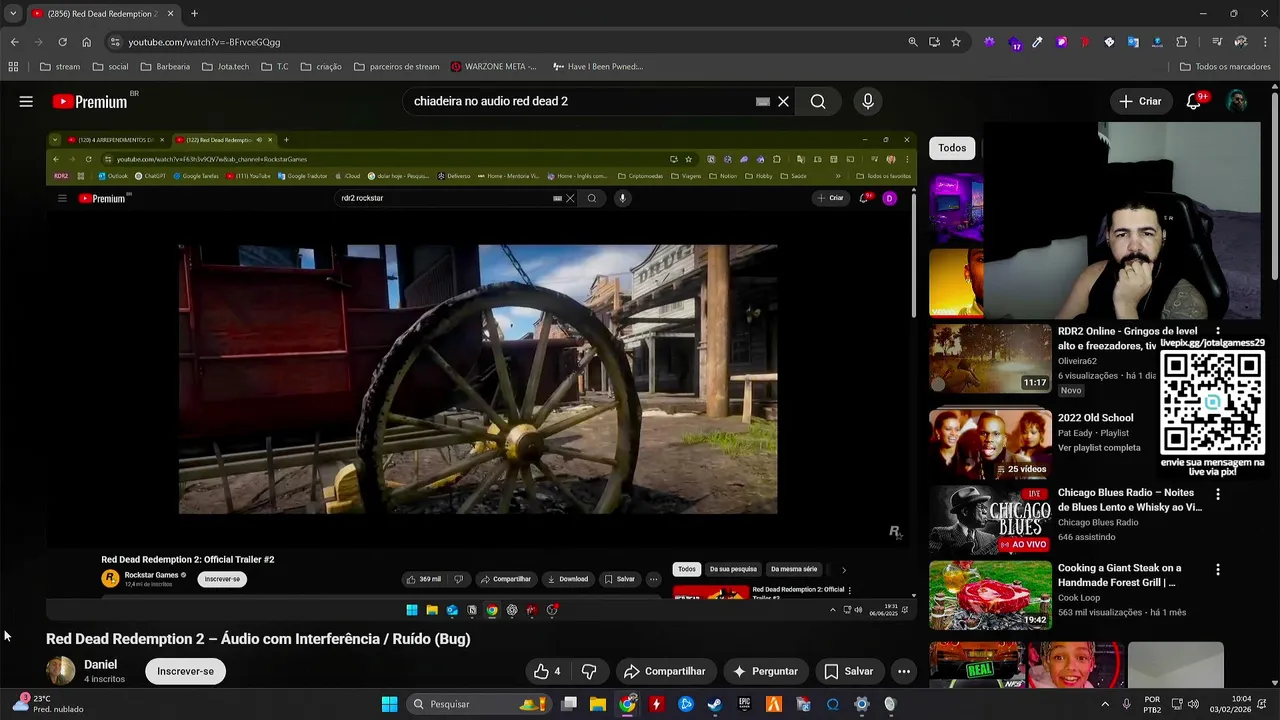This screenshot has width=1280, height=720.
Task: Open a new browser tab
Action: point(194,14)
